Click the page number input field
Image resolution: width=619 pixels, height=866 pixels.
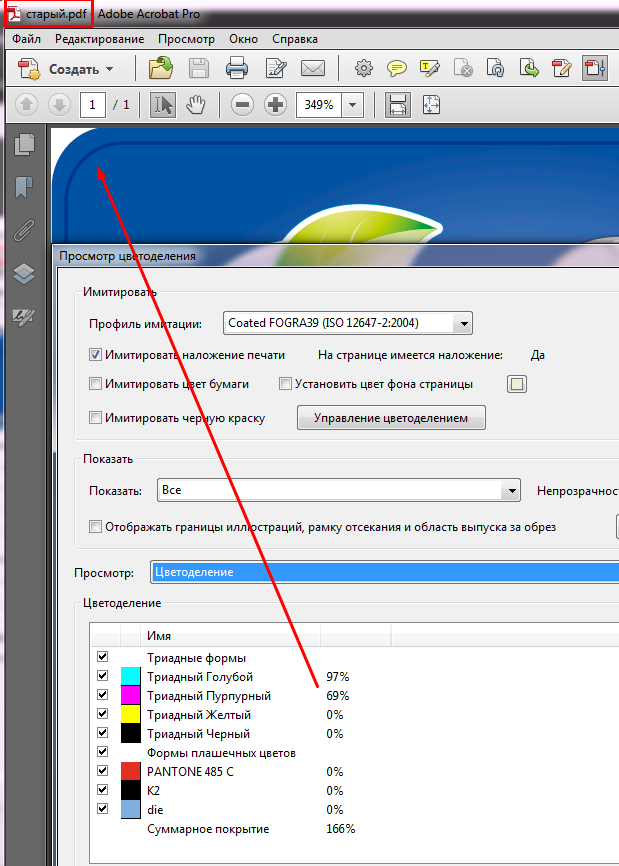pos(93,104)
